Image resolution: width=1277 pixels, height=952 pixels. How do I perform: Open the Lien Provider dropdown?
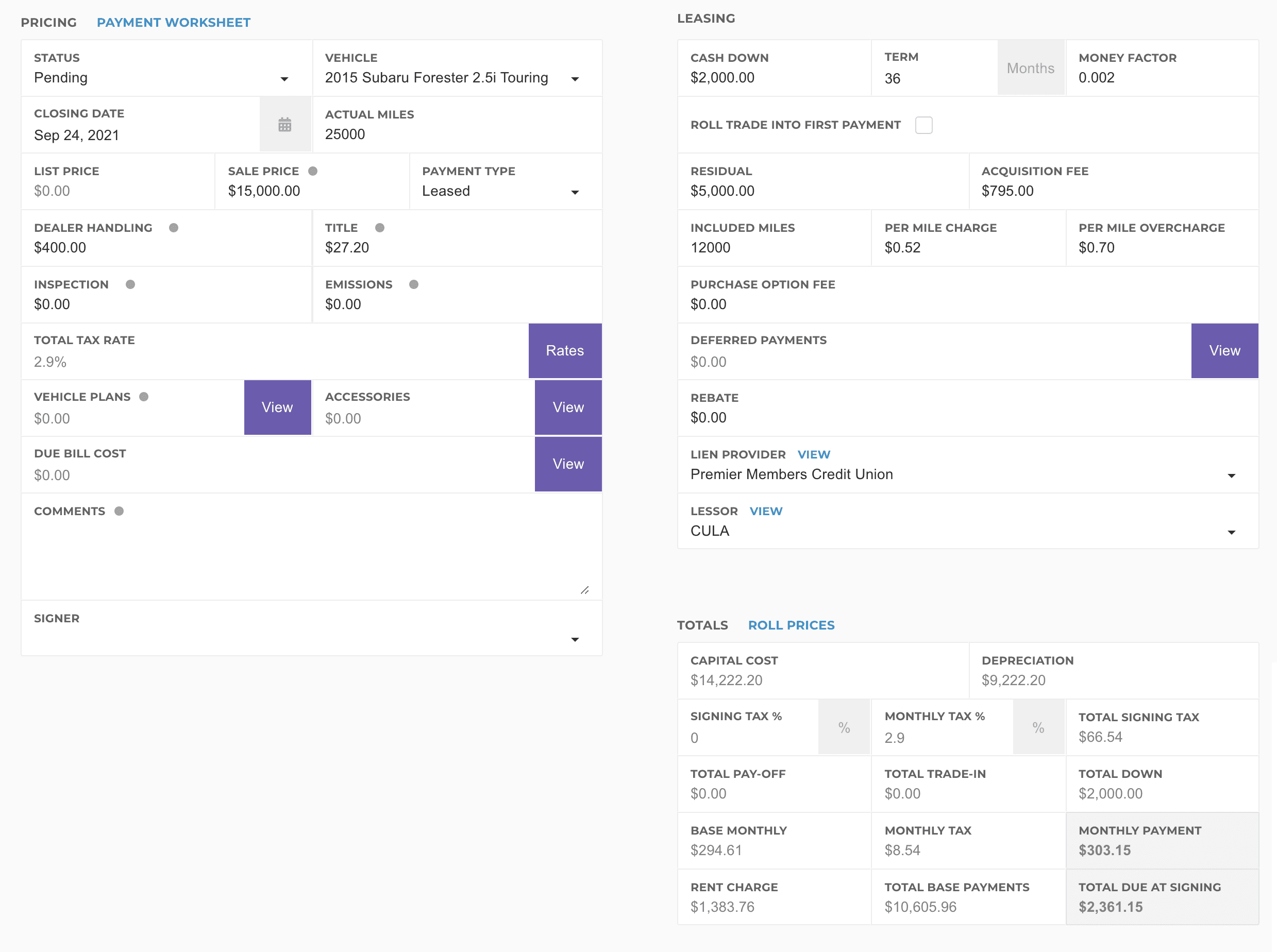(x=963, y=475)
